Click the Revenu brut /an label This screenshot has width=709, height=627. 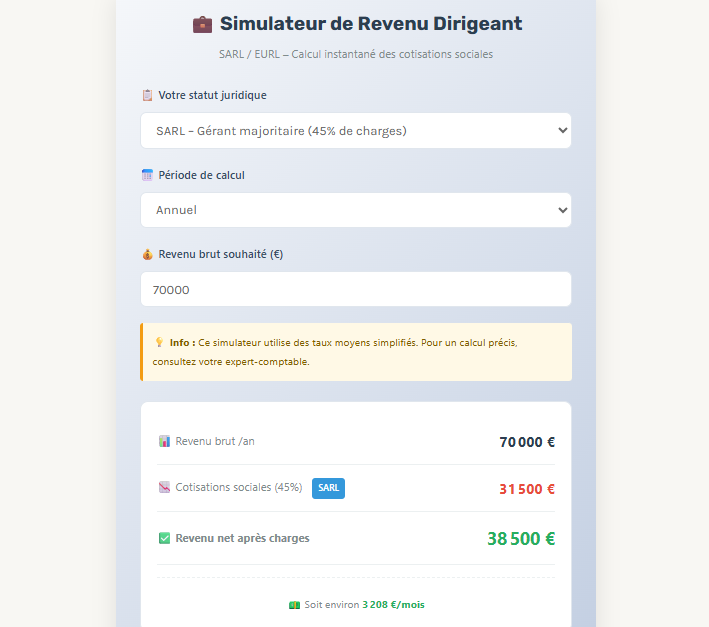click(215, 441)
